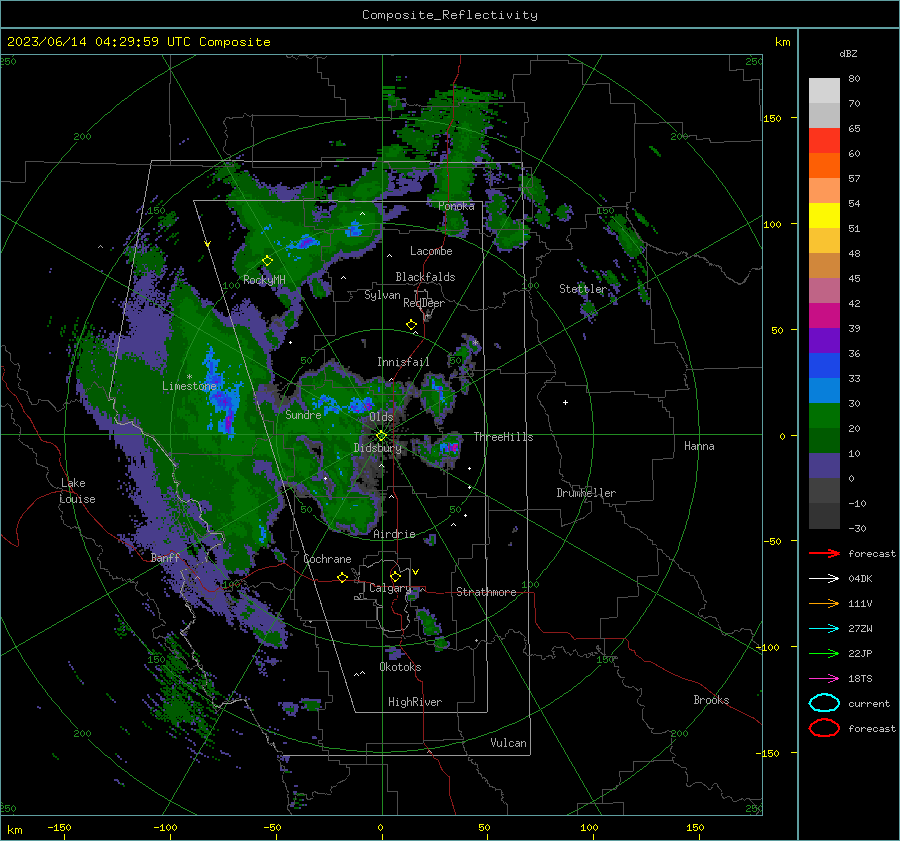Click the Limestone label

(189, 386)
